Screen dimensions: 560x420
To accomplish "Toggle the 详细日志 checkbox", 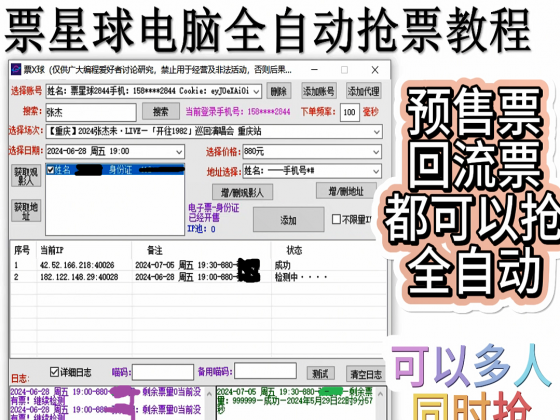I will point(54,372).
